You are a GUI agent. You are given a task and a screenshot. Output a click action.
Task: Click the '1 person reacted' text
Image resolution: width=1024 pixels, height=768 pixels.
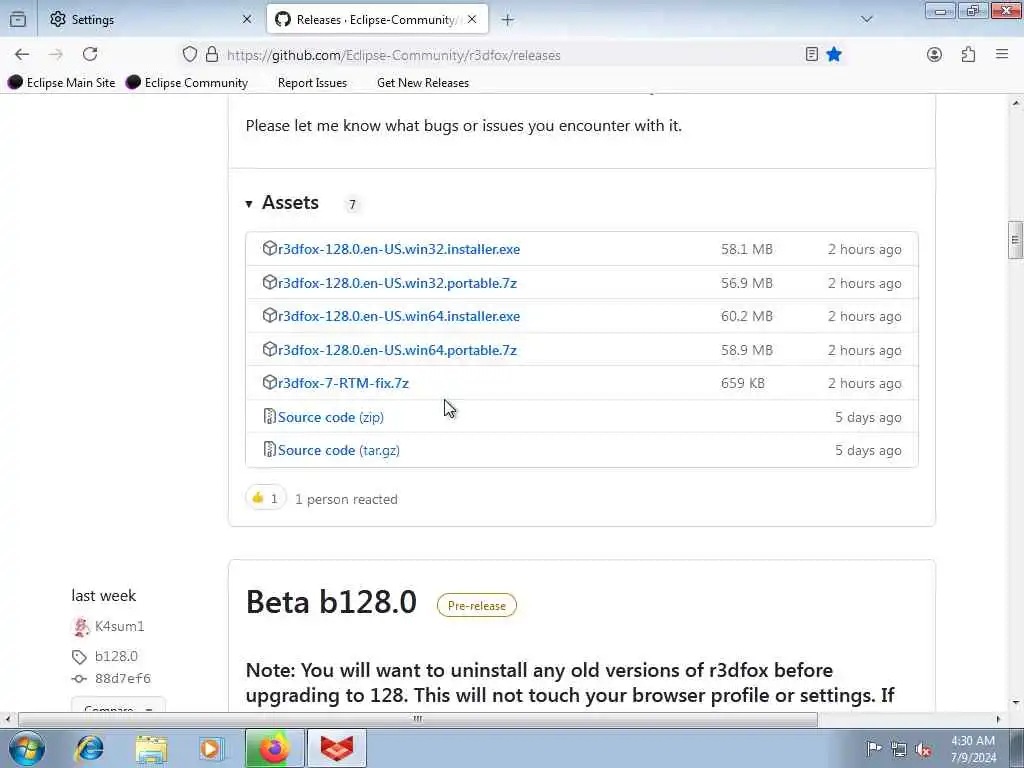(x=346, y=500)
